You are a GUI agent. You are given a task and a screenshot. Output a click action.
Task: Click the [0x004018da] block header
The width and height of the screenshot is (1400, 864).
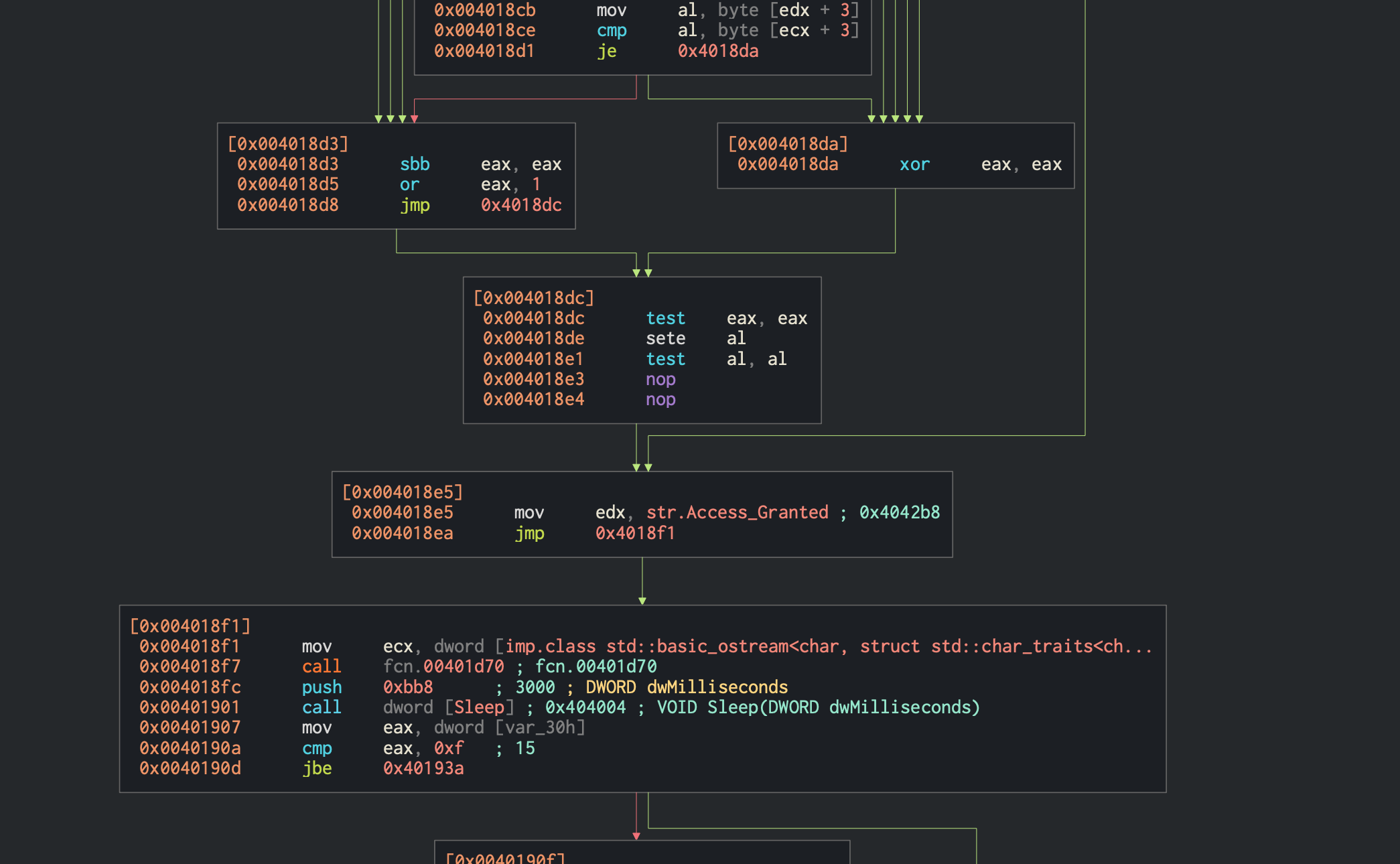788,144
